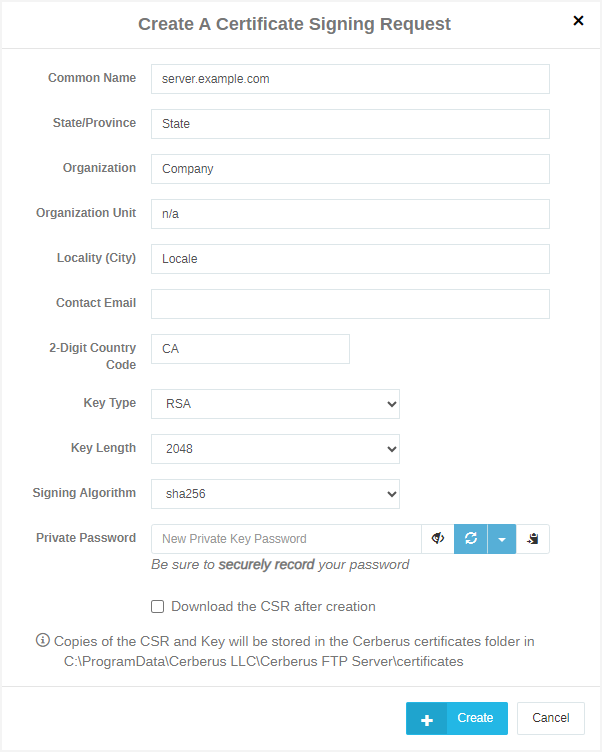Click the info icon beside Copies note

[x=43, y=640]
